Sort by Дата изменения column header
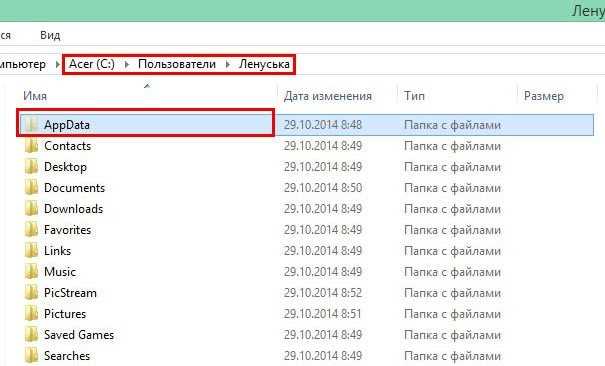 [328, 96]
